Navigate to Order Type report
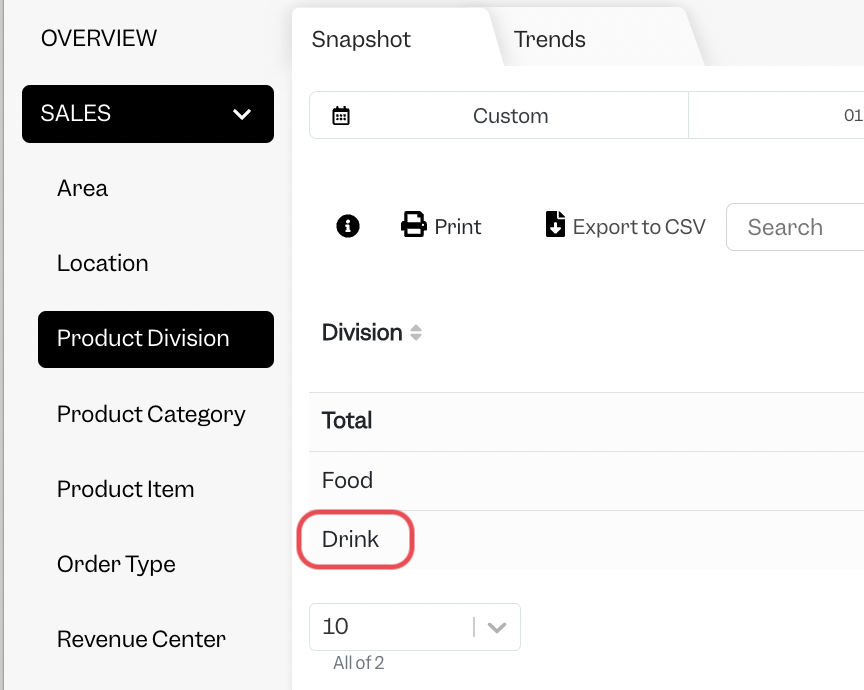This screenshot has height=690, width=864. (x=116, y=564)
